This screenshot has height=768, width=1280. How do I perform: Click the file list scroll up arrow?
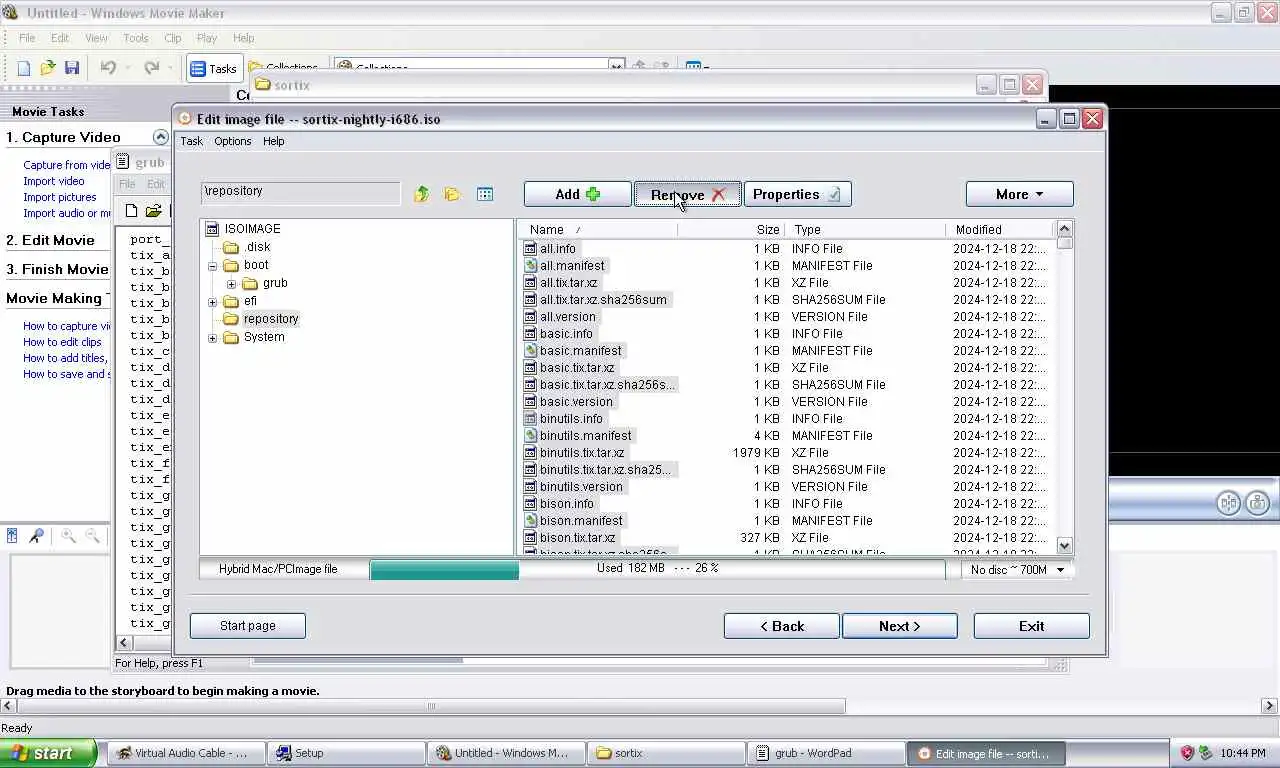1064,229
